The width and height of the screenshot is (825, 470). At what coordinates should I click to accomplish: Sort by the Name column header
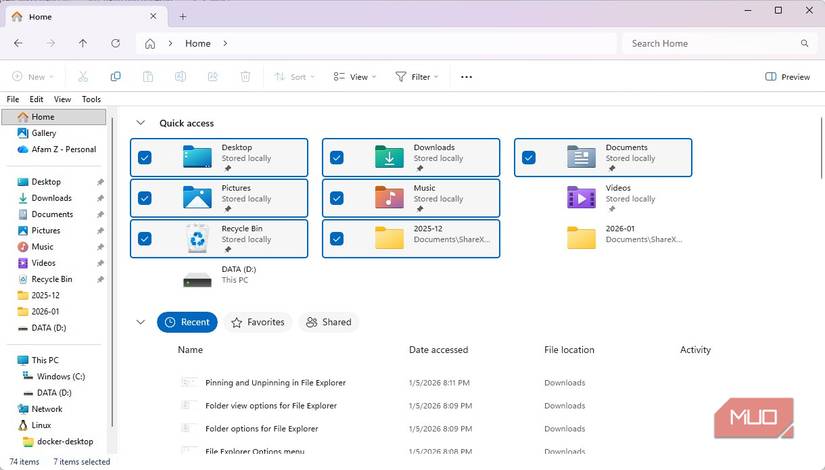(190, 349)
